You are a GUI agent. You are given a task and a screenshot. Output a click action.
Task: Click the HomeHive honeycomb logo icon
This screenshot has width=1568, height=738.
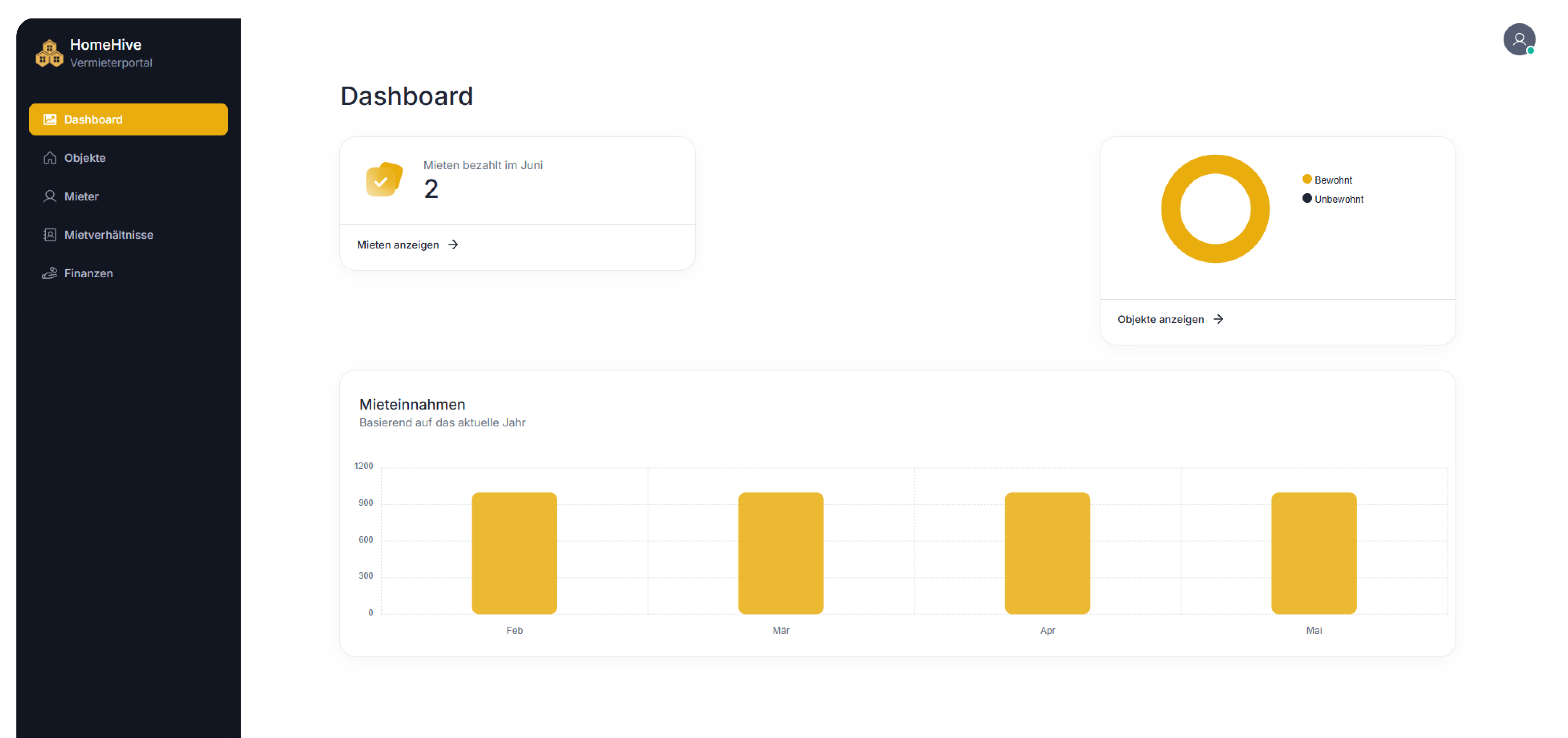(x=49, y=54)
